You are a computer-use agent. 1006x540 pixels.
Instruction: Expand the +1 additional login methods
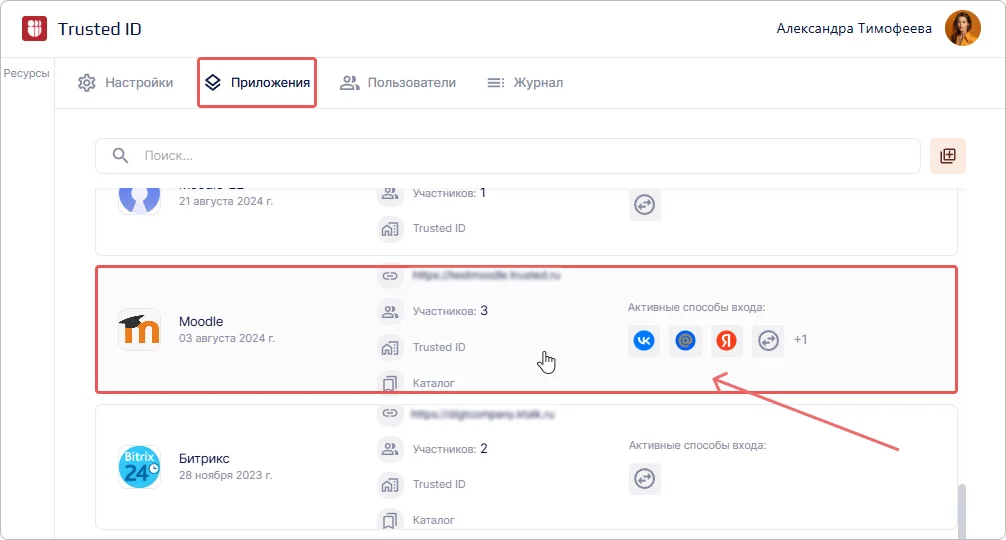point(800,340)
